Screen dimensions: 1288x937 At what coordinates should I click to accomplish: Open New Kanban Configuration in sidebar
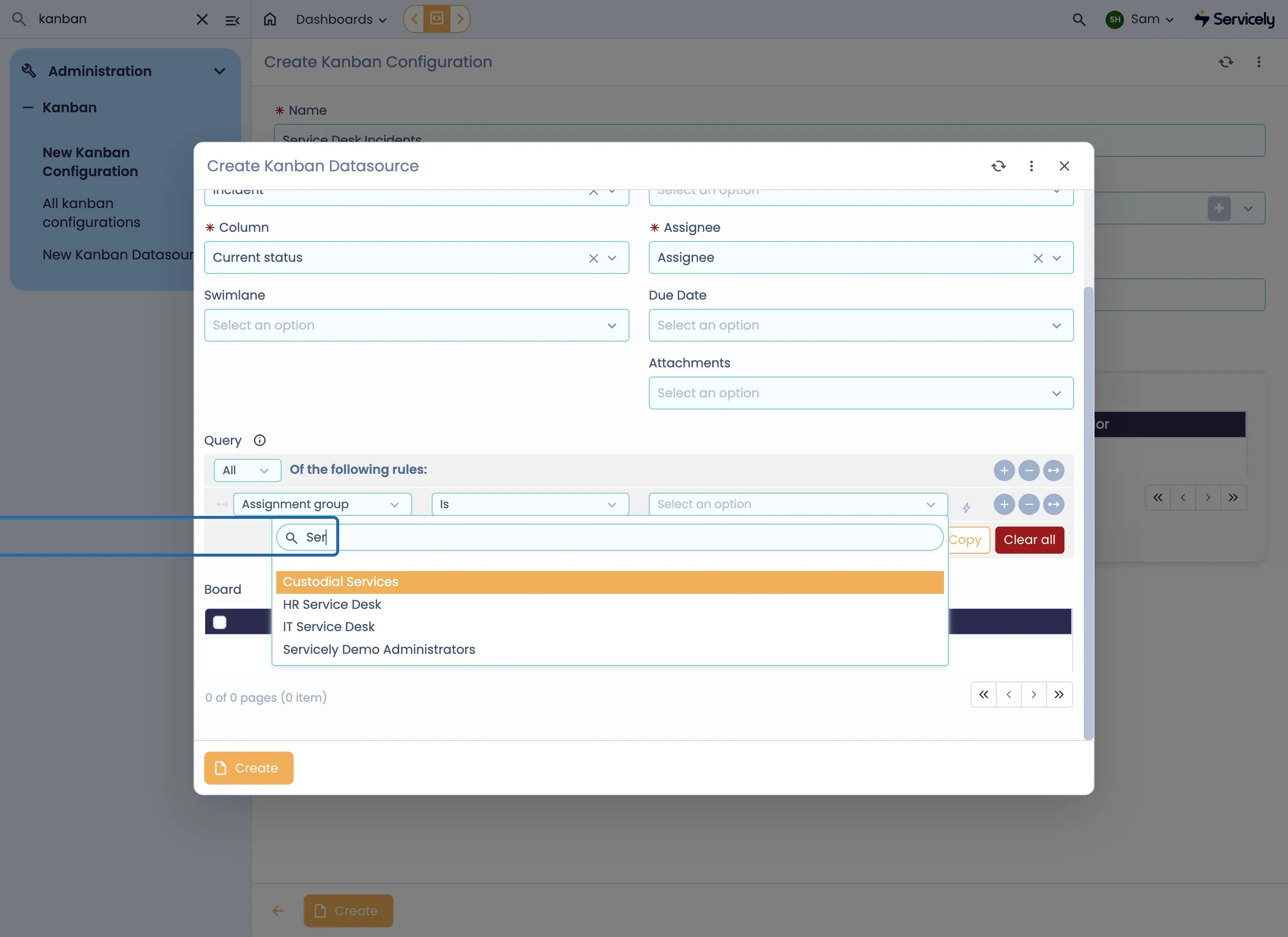pyautogui.click(x=90, y=162)
